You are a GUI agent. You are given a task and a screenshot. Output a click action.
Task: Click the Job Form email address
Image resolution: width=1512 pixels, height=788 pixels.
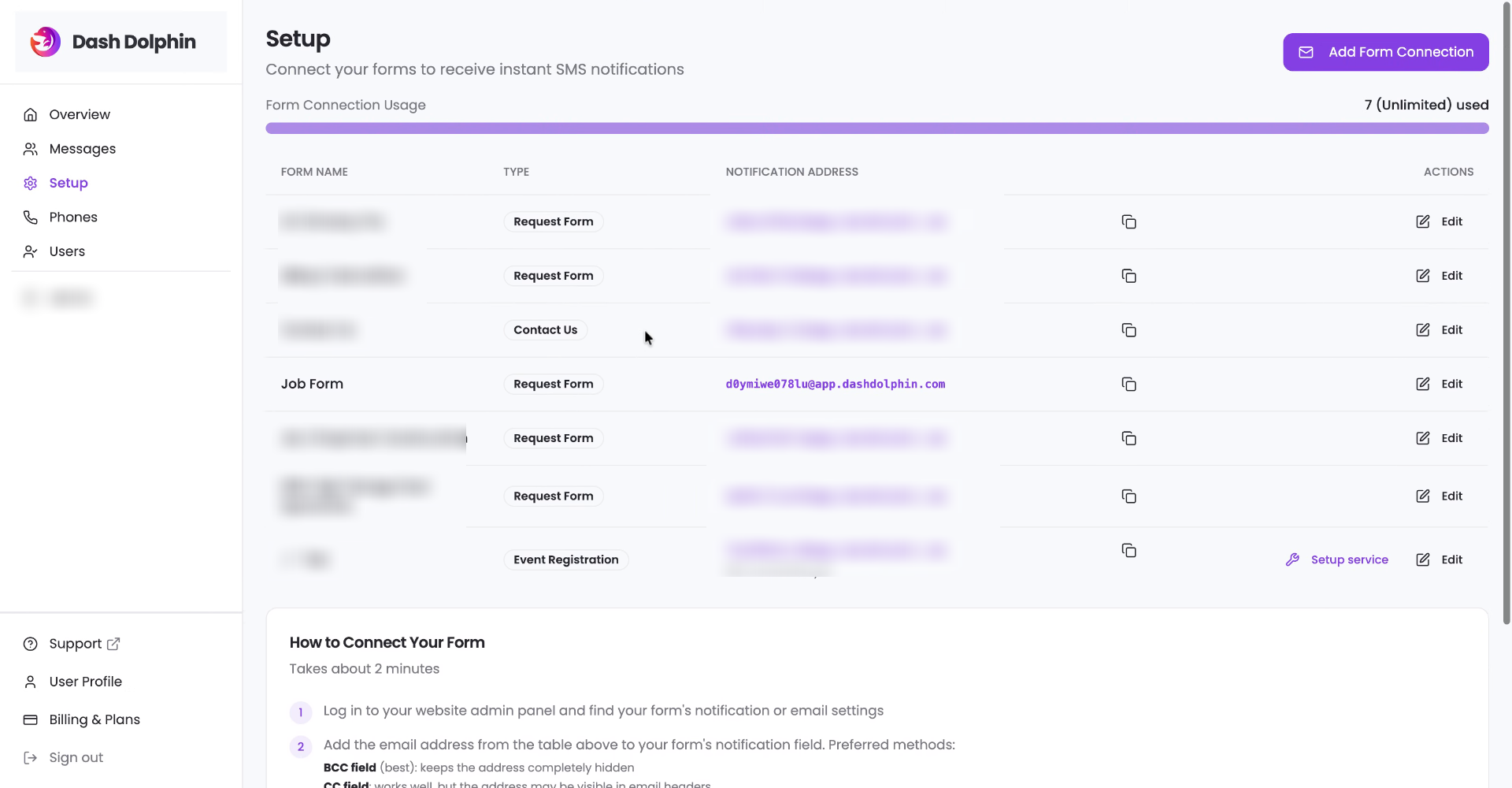[836, 384]
